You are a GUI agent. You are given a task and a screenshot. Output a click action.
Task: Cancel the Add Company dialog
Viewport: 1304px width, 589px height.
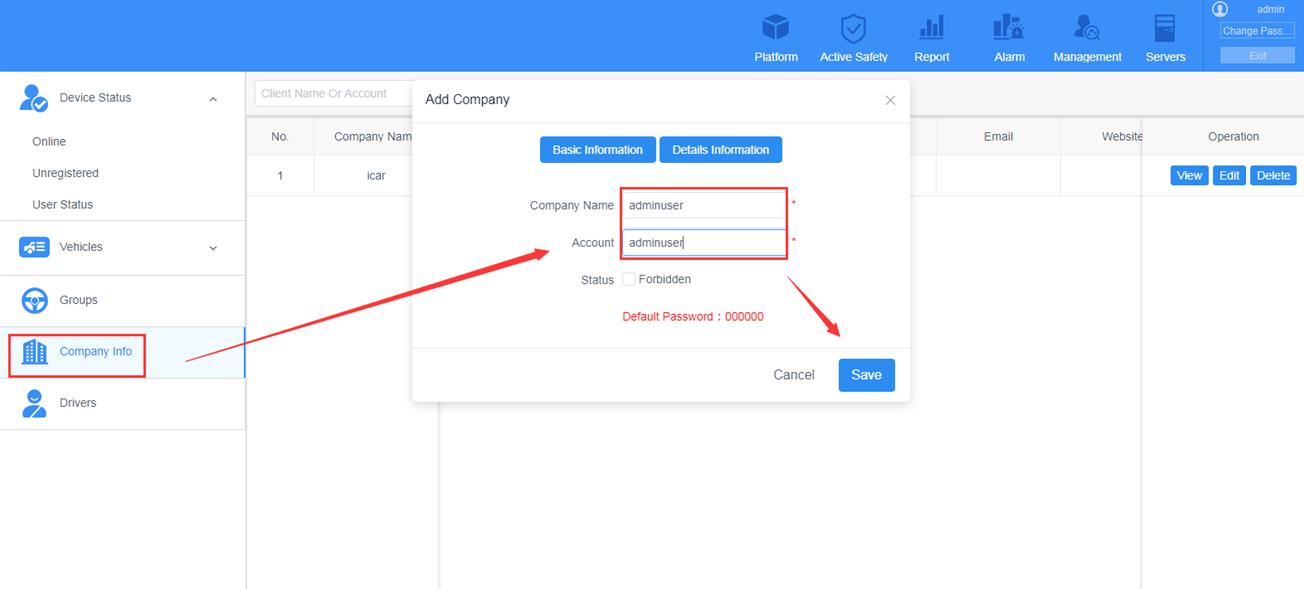794,375
